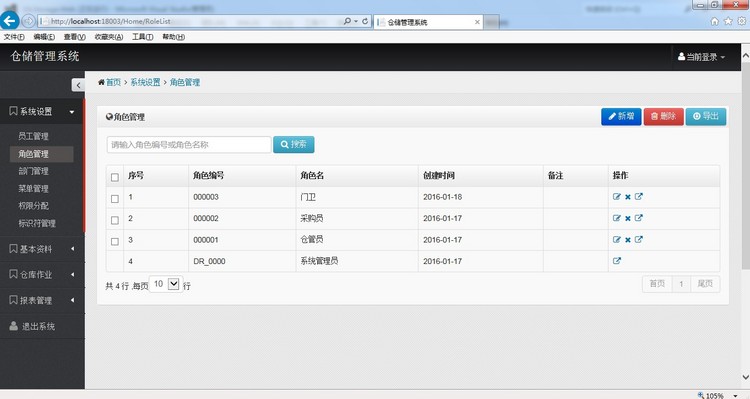The width and height of the screenshot is (750, 399).
Task: Open 首页 breadcrumb link
Action: [113, 82]
